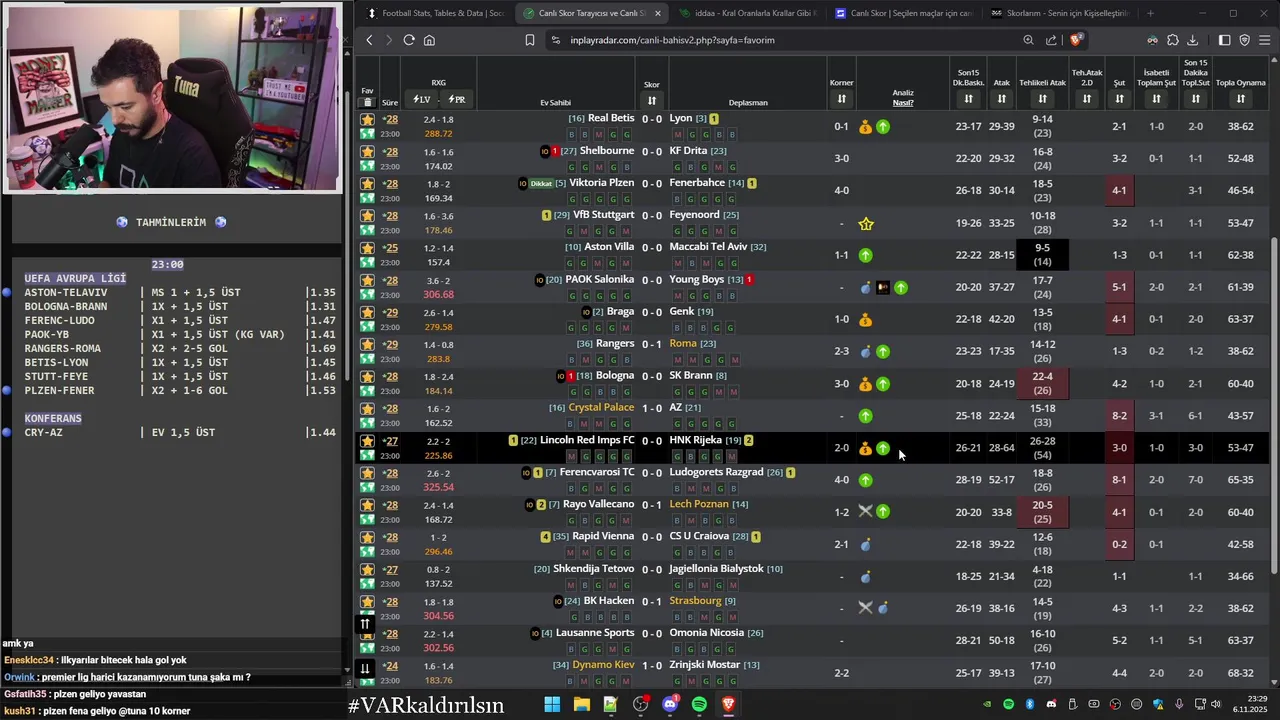Toggle favorite star for Shelbourne row
This screenshot has height=720, width=1280.
[x=367, y=151]
